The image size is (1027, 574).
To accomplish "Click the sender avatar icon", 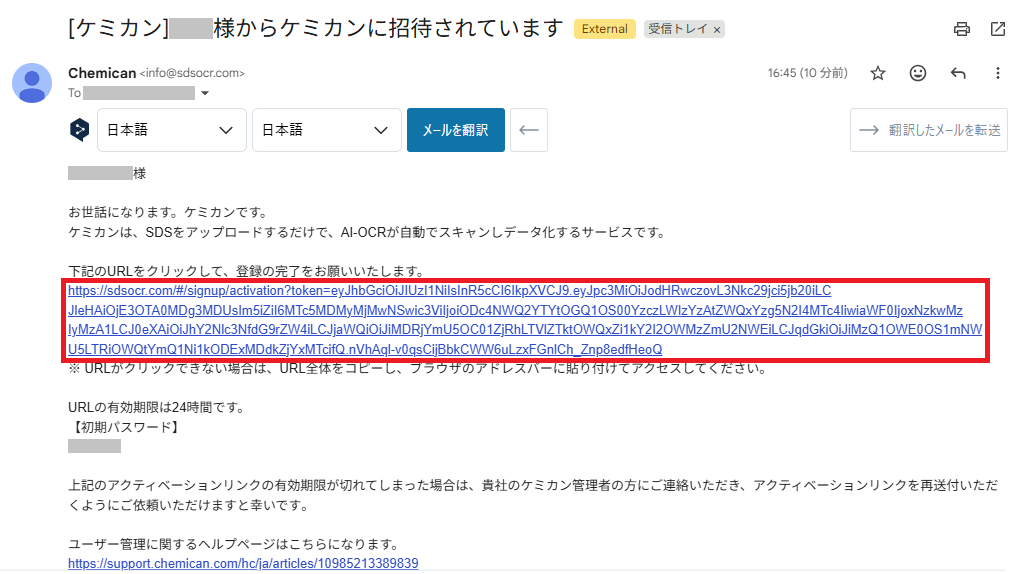I will (32, 83).
